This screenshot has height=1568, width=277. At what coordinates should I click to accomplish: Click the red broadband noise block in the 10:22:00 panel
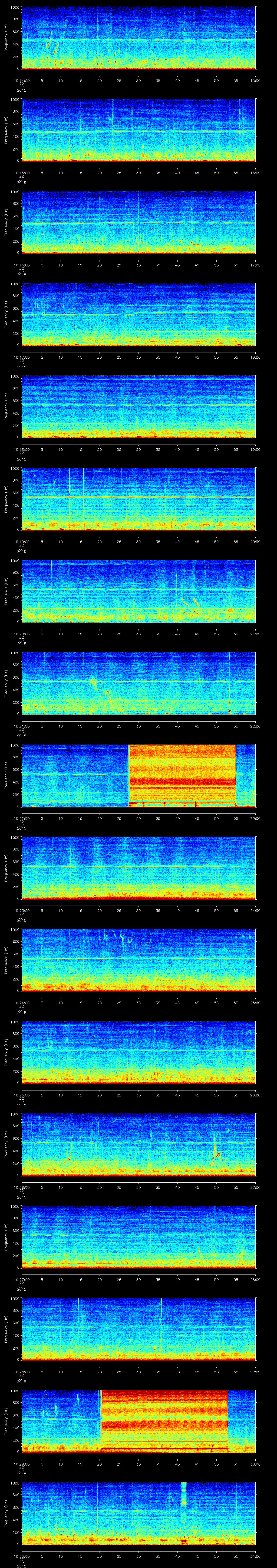(182, 776)
